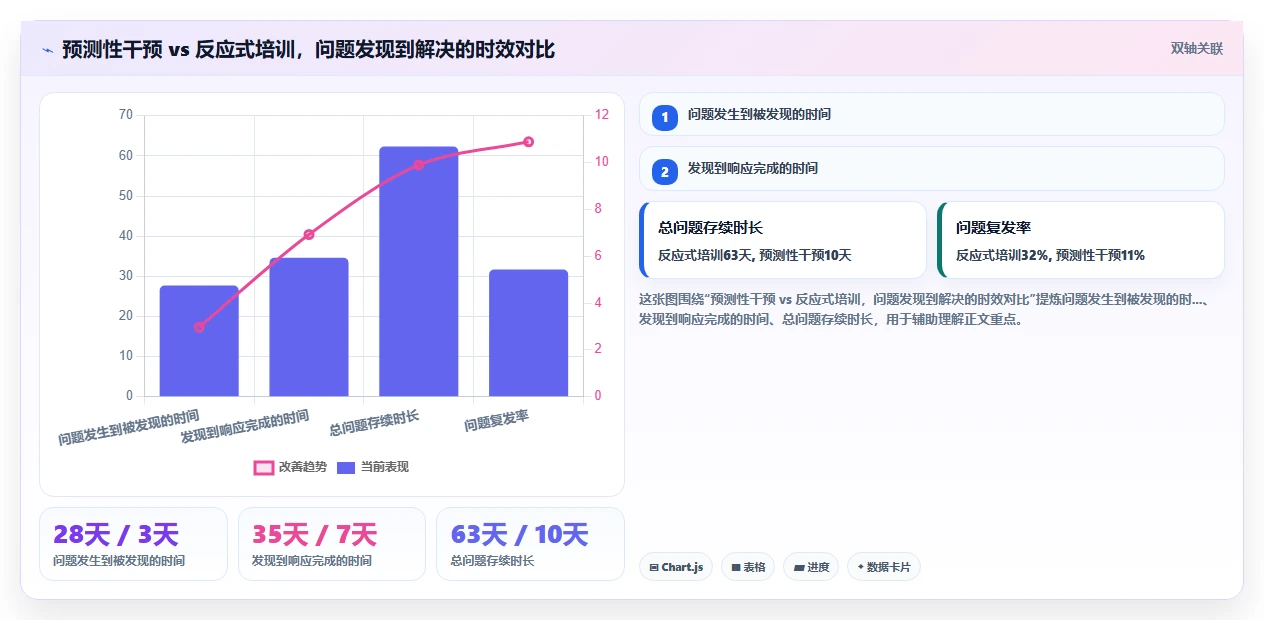Toggle the 改善趋势 legend swatch
The width and height of the screenshot is (1264, 620).
pyautogui.click(x=264, y=467)
